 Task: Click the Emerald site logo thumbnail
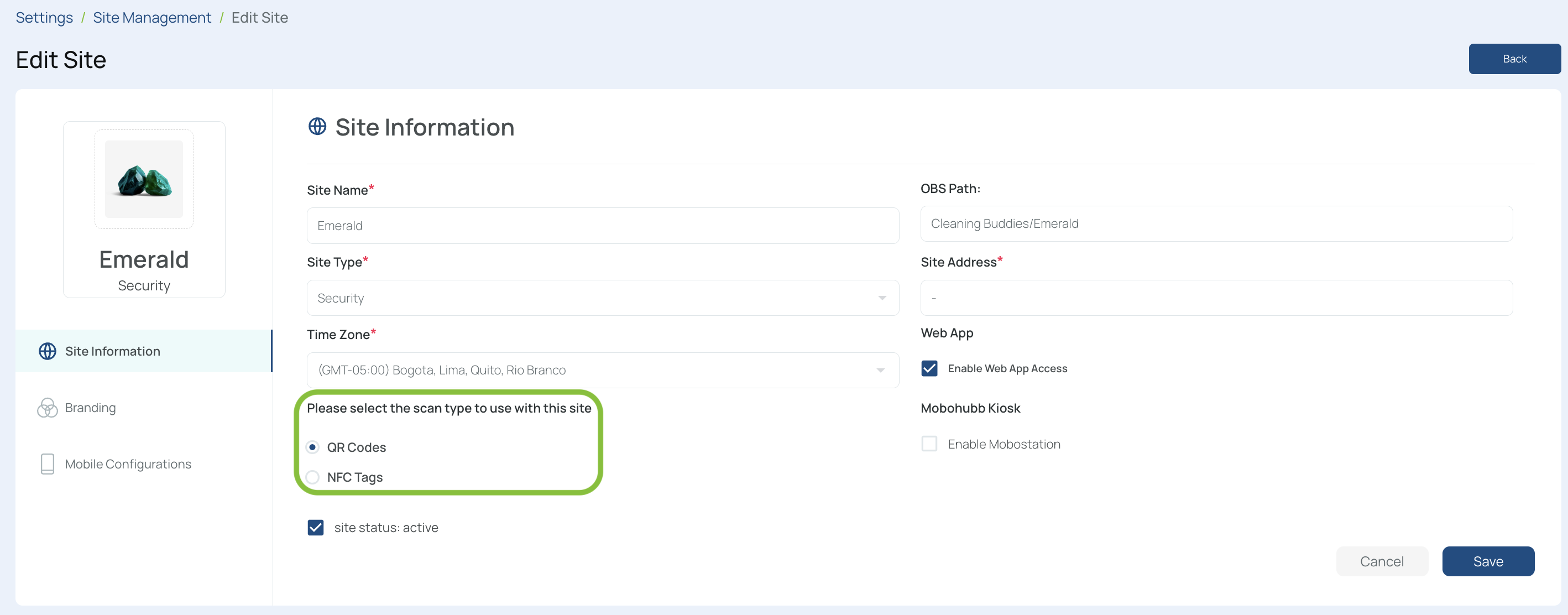(x=144, y=179)
